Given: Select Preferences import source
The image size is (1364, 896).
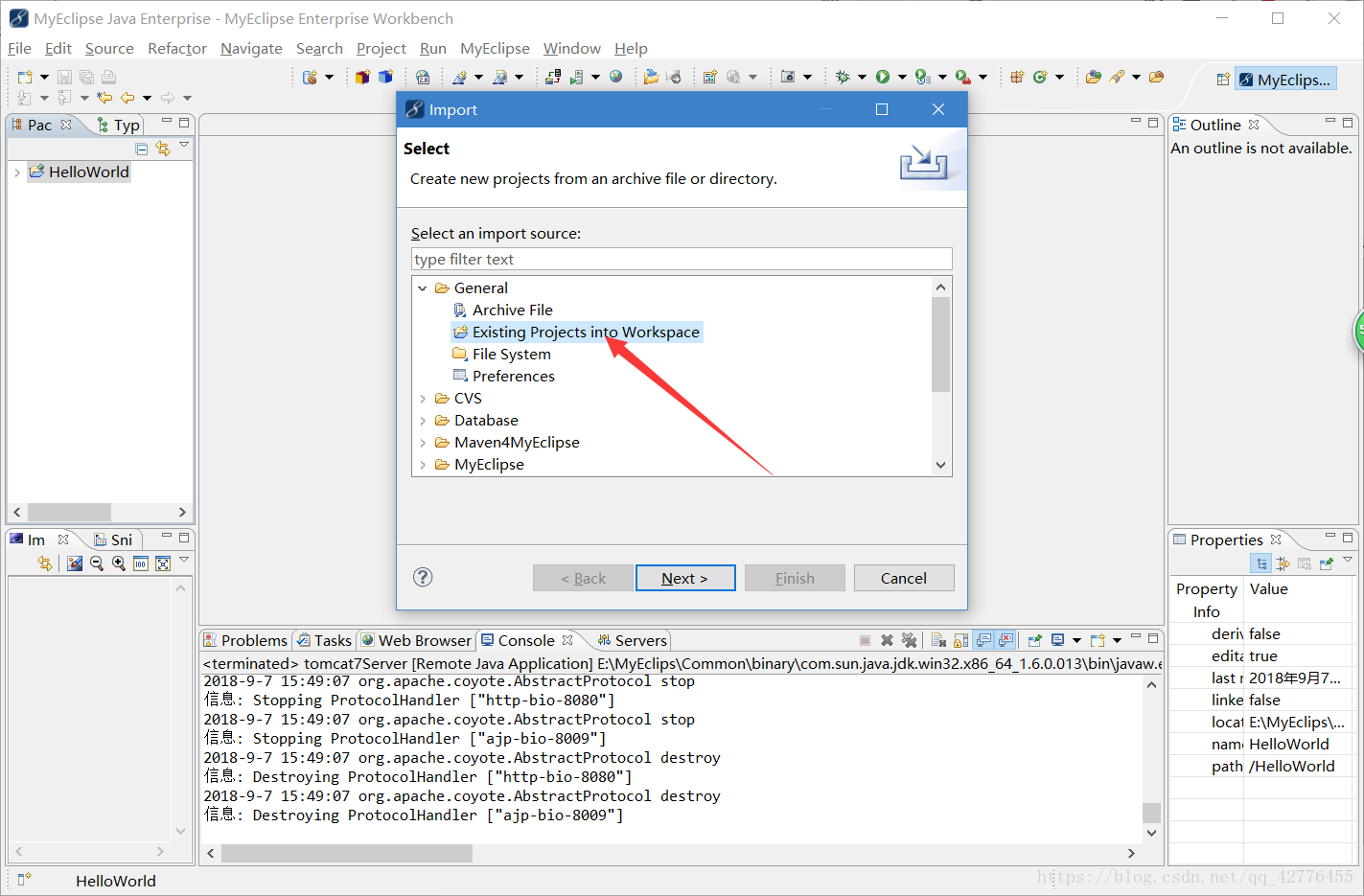Looking at the screenshot, I should point(504,376).
